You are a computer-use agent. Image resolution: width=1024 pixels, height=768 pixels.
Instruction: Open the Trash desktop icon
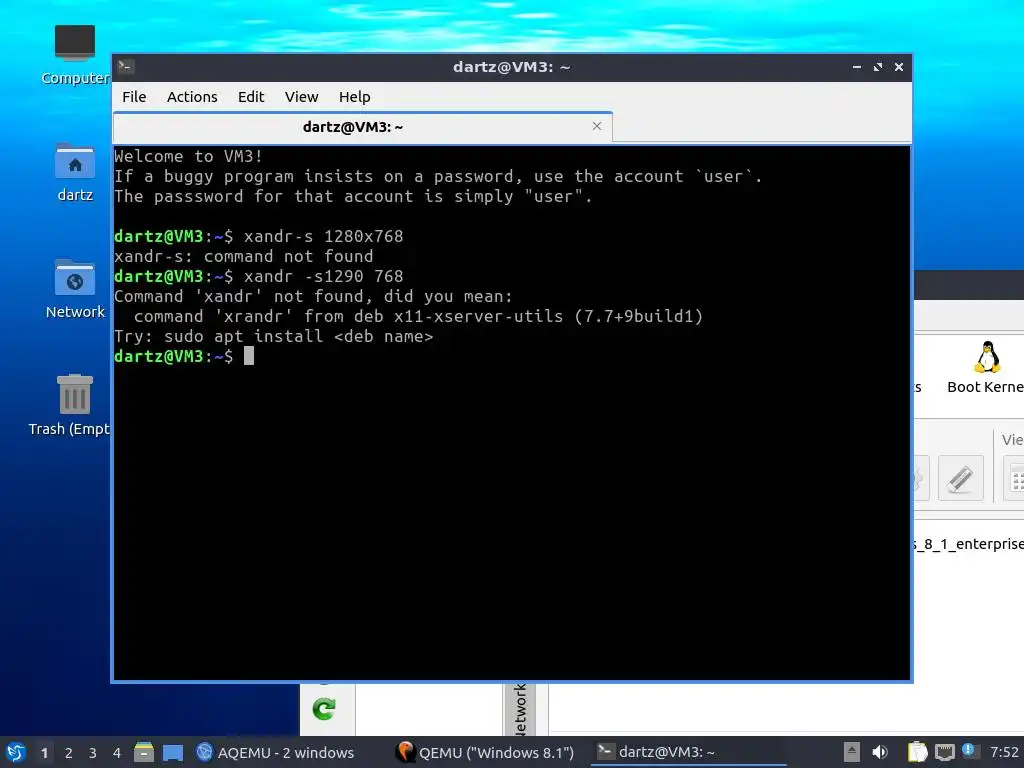click(x=71, y=405)
